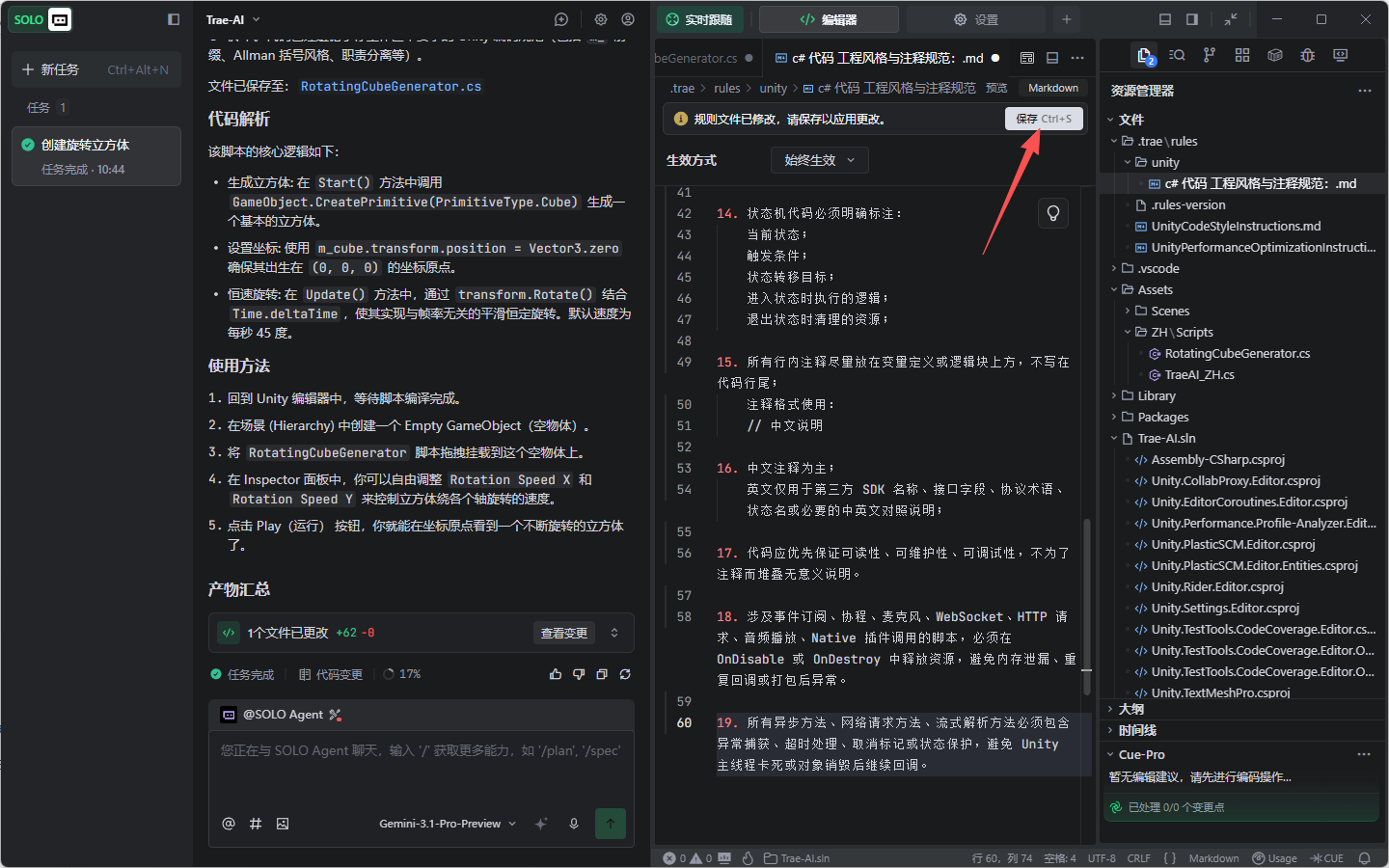
Task: Insert an @ mention in chat
Action: pos(229,824)
